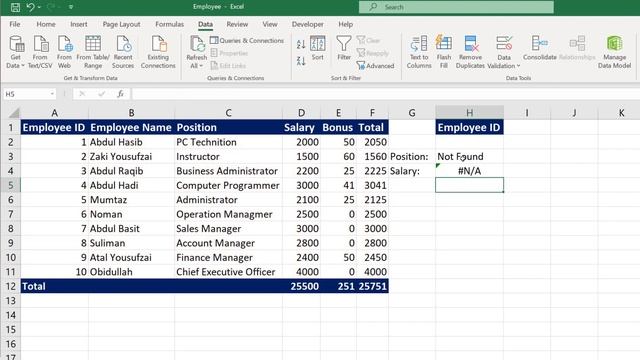Click the Salary: label cell
640x360 pixels.
pos(412,171)
